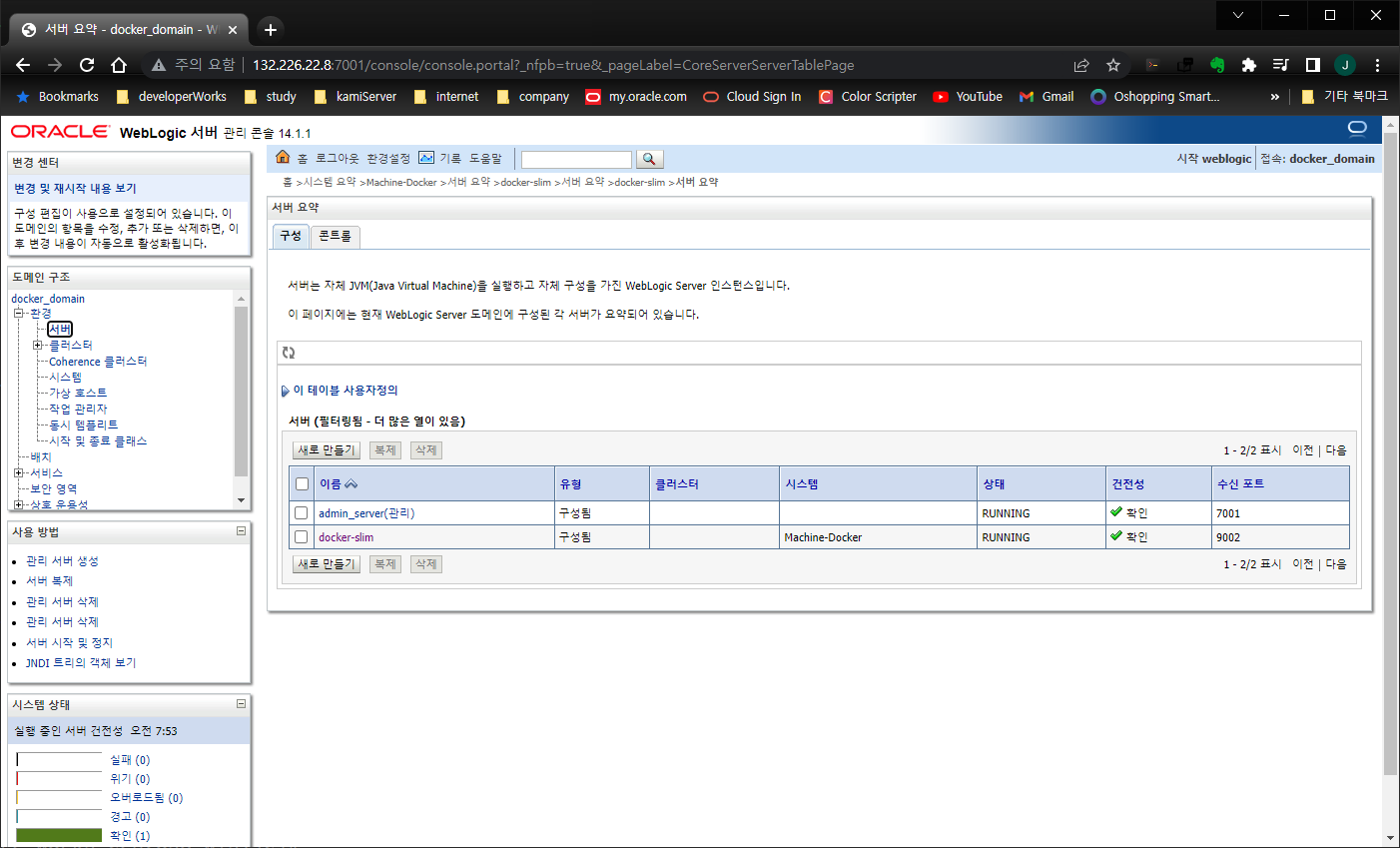The height and width of the screenshot is (848, 1400).
Task: Click the Home house icon in the console toolbar
Action: tap(283, 158)
